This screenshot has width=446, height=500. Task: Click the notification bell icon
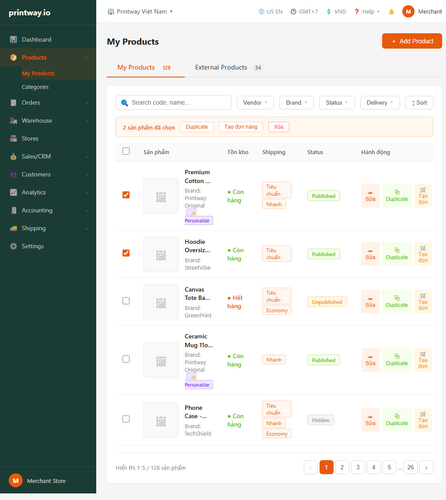391,12
